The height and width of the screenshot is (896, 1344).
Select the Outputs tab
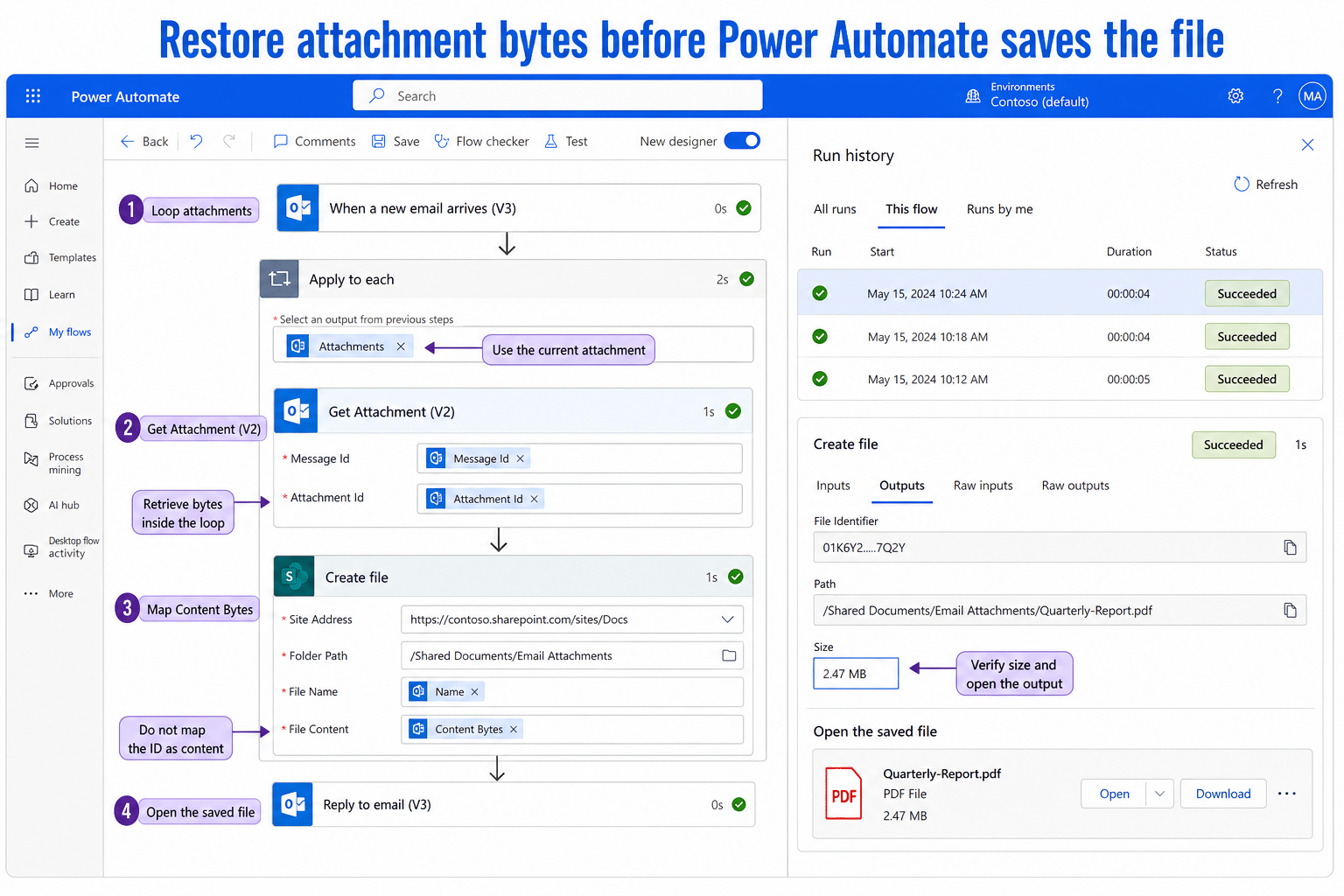[901, 486]
